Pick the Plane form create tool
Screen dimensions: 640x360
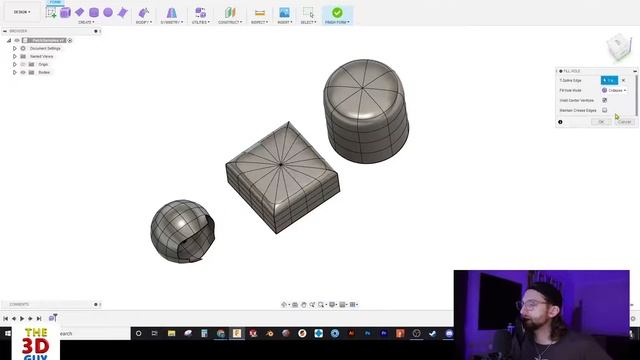80,12
